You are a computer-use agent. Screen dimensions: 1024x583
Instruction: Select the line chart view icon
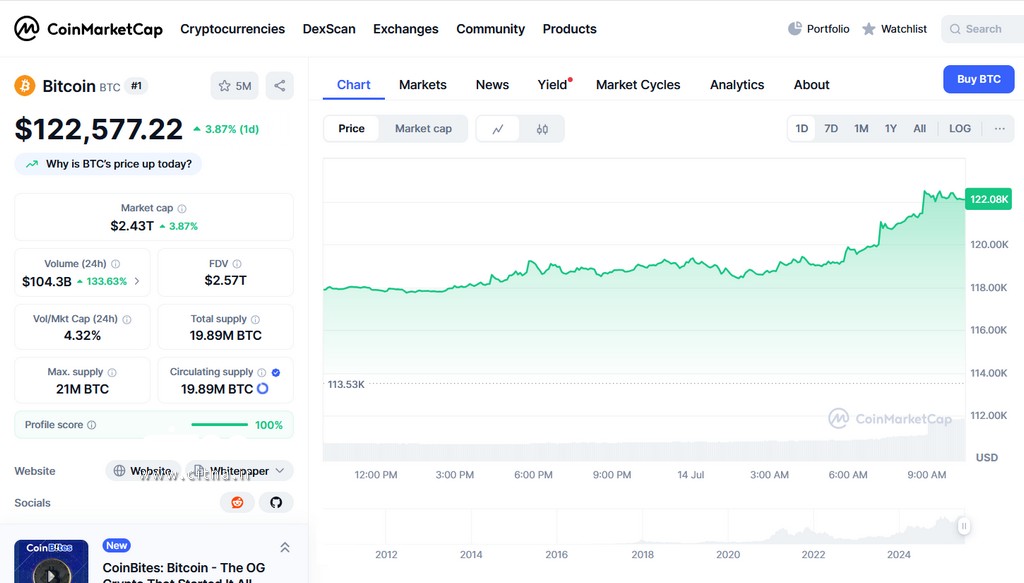pos(498,129)
